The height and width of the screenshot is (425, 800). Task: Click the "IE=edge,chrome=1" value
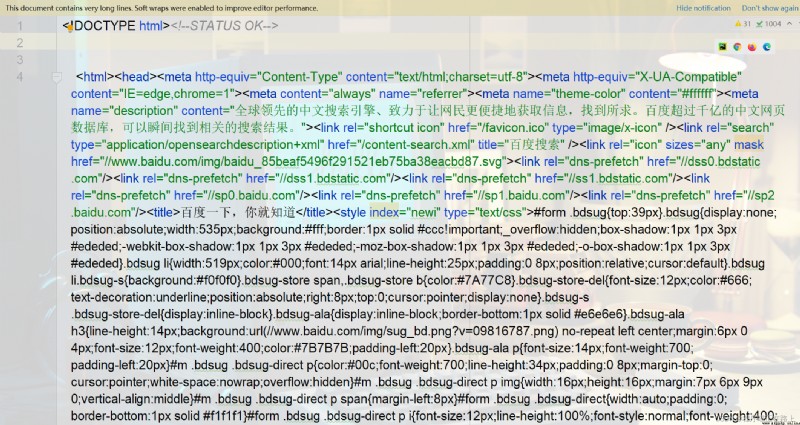pyautogui.click(x=177, y=94)
